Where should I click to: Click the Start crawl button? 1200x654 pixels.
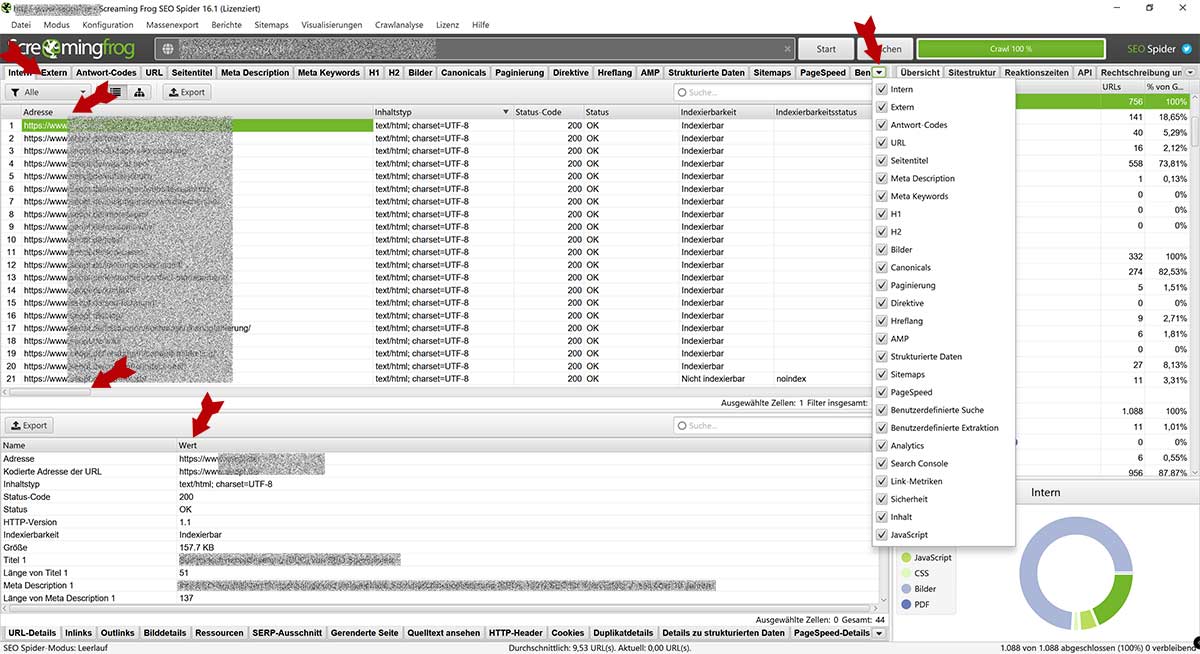point(826,48)
